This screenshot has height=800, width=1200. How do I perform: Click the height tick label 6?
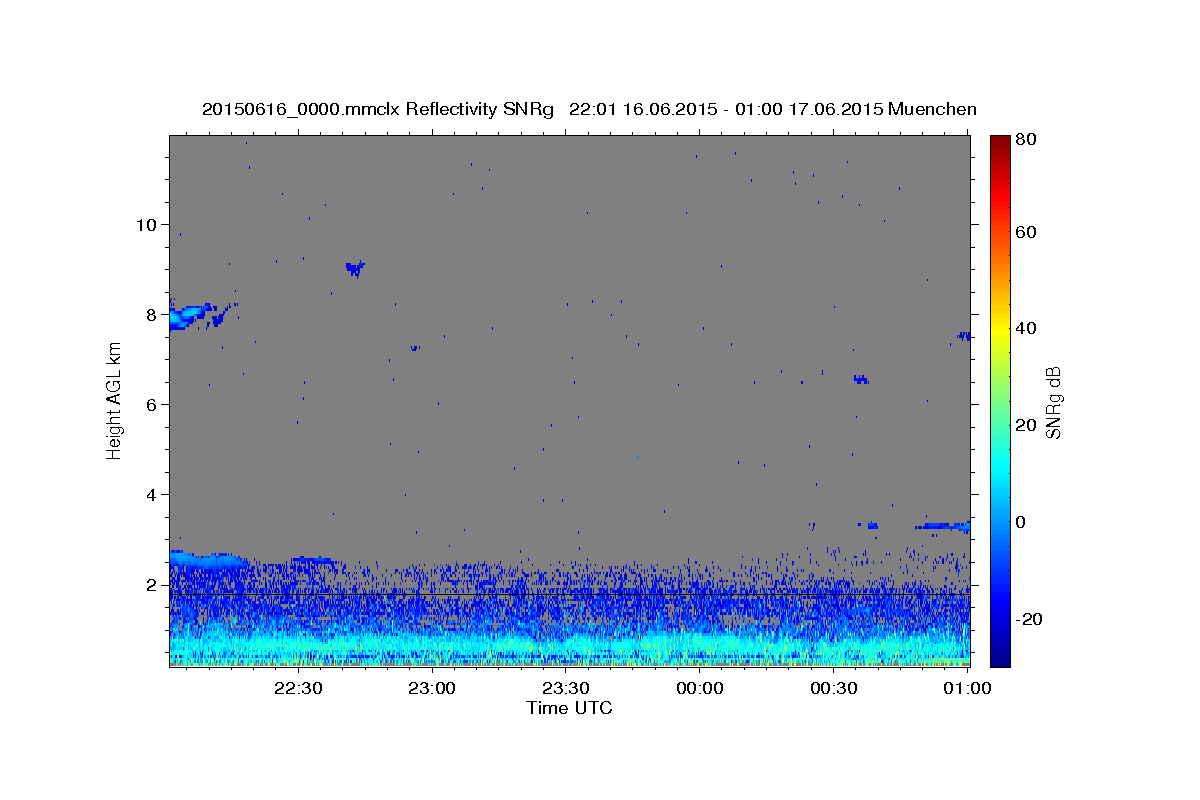coord(153,404)
